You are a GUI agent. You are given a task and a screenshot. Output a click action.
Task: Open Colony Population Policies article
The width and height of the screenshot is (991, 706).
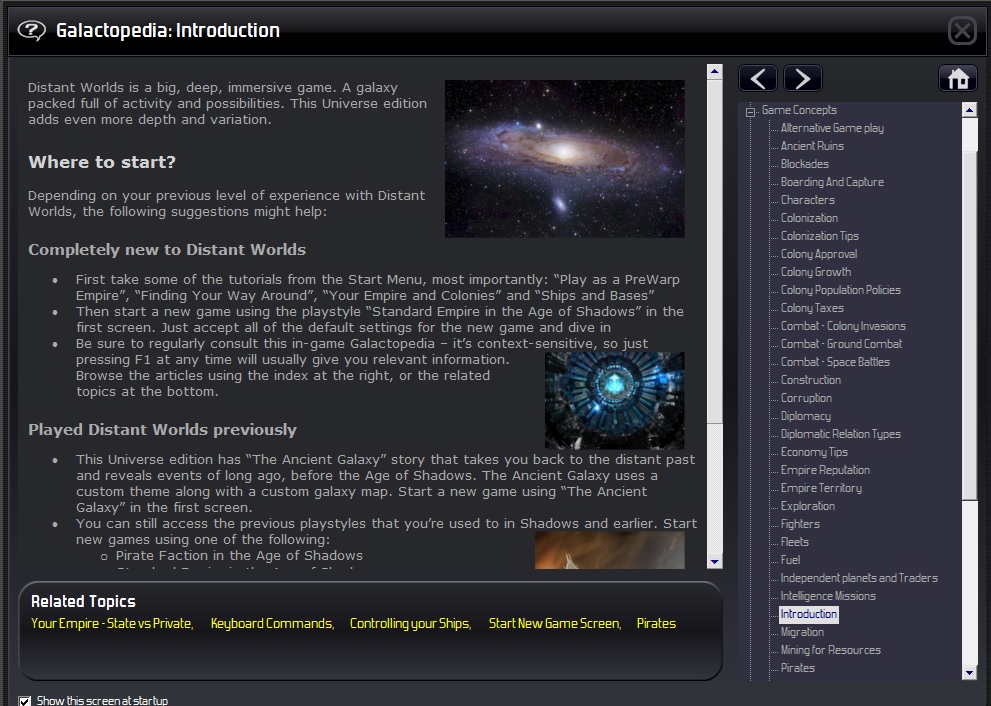[841, 290]
